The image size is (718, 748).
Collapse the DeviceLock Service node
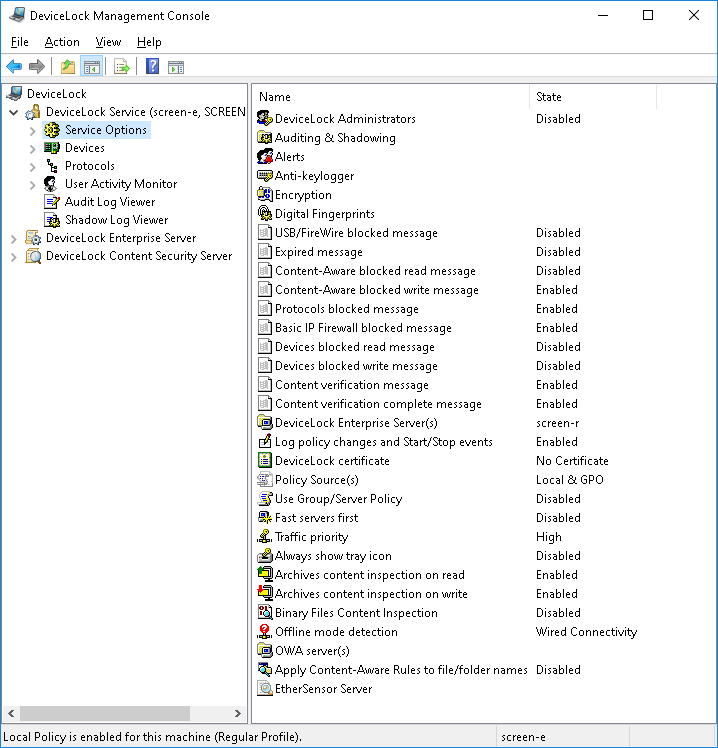13,112
